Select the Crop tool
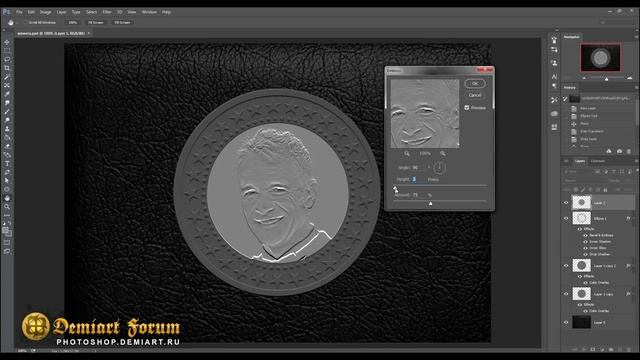The height and width of the screenshot is (360, 640). pos(7,68)
